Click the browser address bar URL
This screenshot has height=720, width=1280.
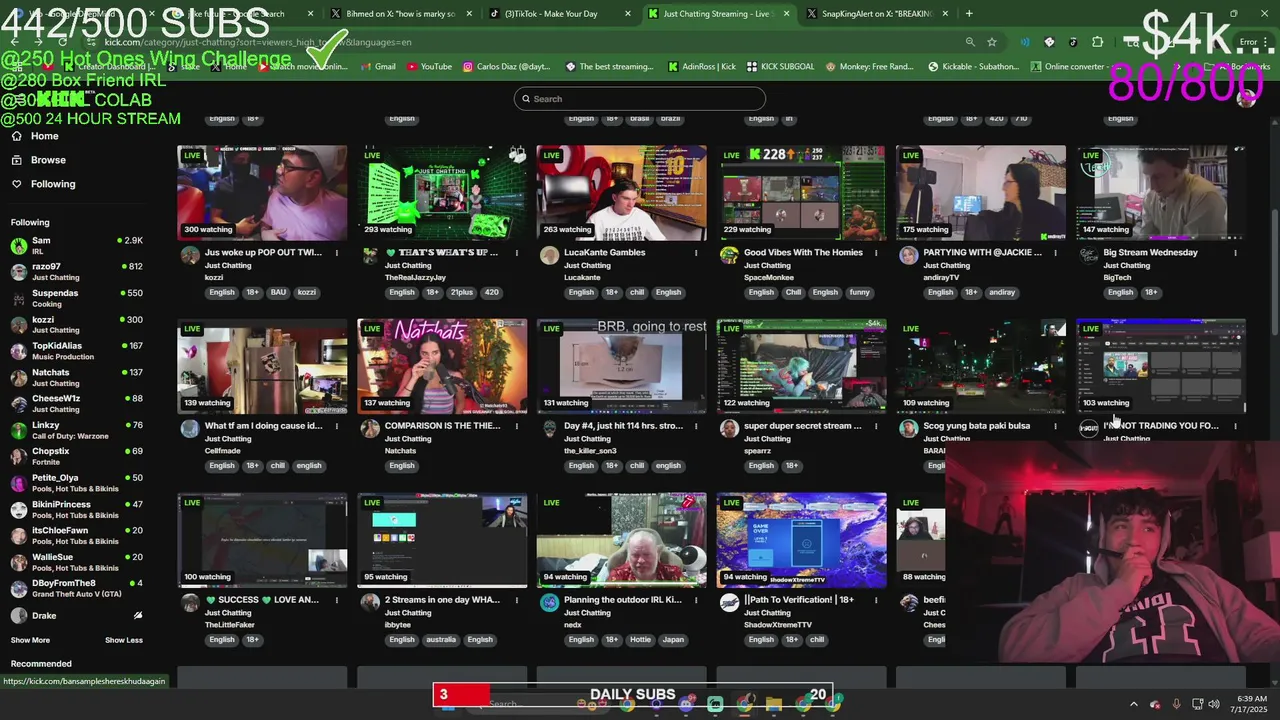258,42
